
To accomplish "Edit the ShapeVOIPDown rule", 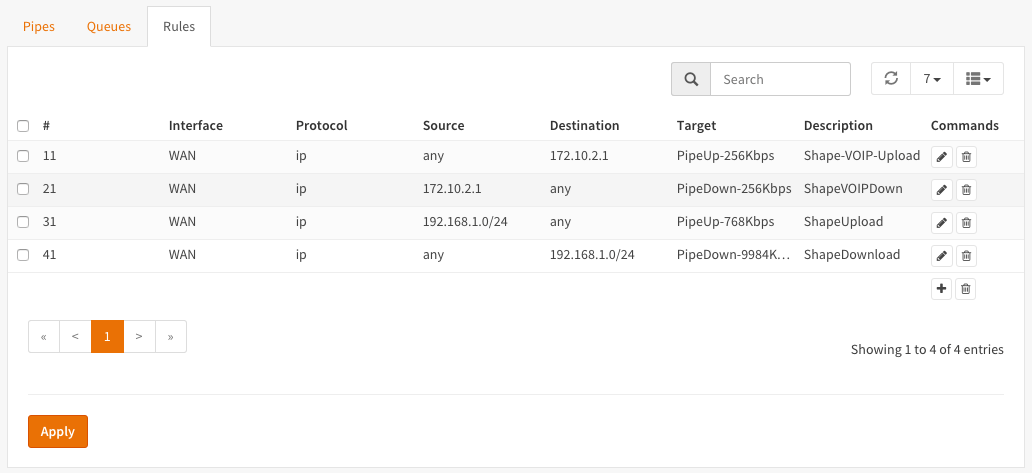I will 941,190.
